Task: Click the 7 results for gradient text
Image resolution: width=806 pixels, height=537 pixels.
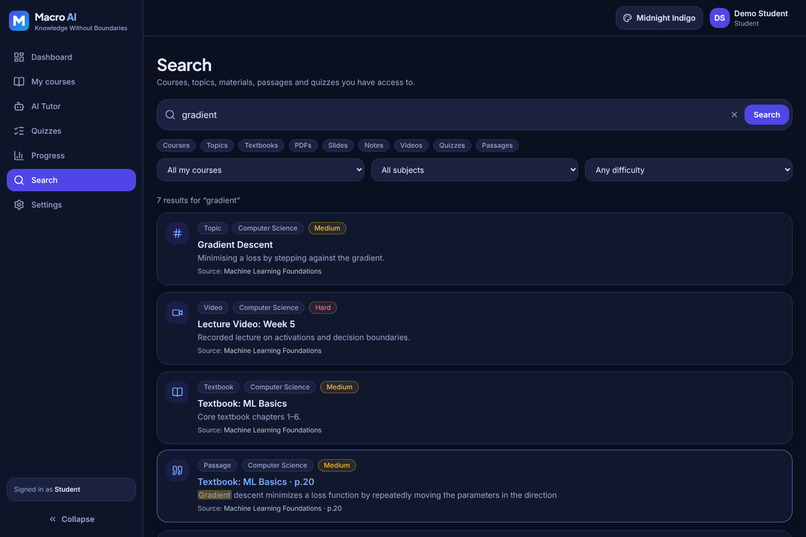Action: click(x=198, y=200)
